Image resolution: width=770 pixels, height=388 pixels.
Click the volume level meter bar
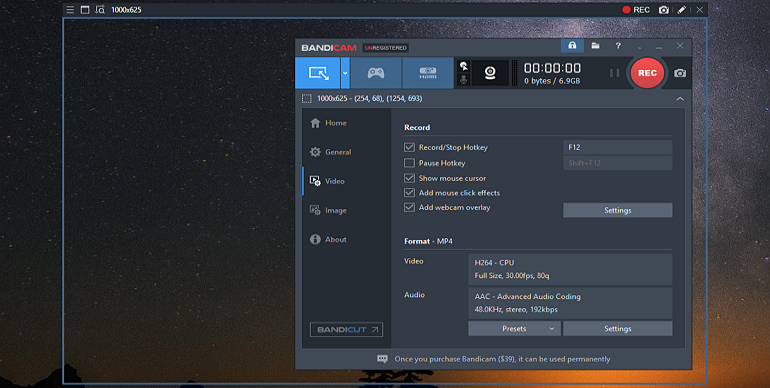tap(515, 73)
